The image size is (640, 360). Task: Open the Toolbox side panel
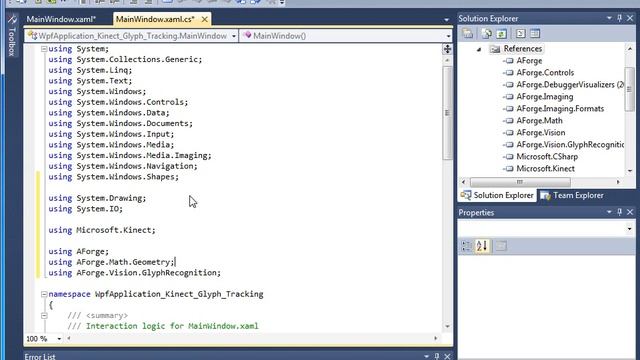[x=12, y=35]
